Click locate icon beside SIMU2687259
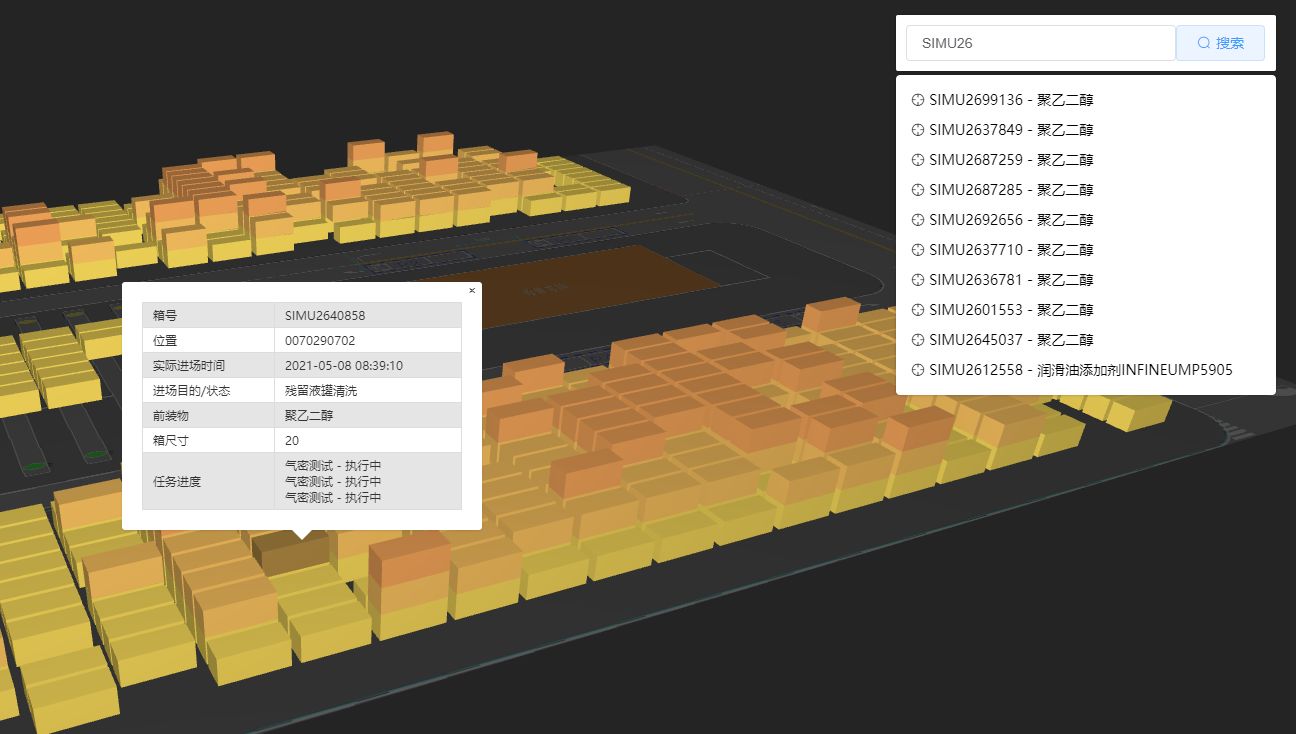Screen dimensions: 1296x734 [918, 160]
